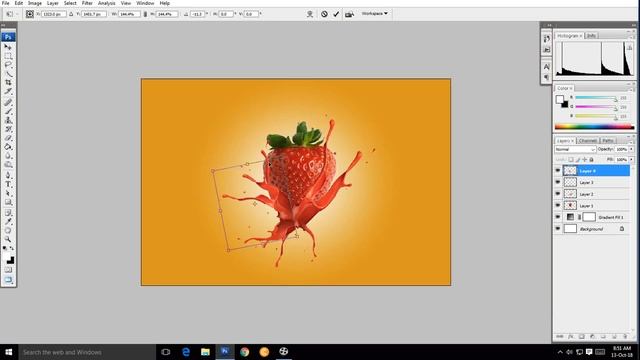This screenshot has height=360, width=640.
Task: Cancel the transform with the circle-slash icon
Action: point(324,14)
